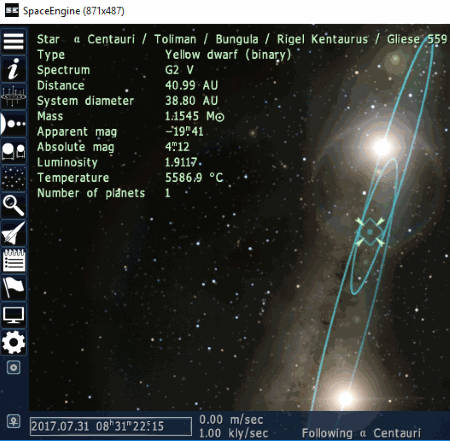Click the 'Toliman' name in header
The image size is (450, 441).
(x=175, y=39)
